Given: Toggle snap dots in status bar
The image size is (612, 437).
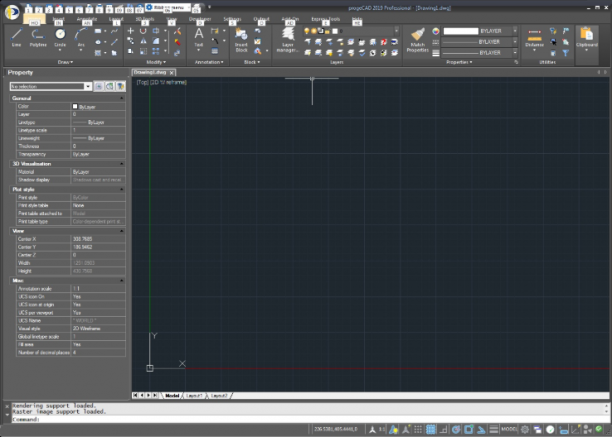Looking at the screenshot, I should click(418, 430).
